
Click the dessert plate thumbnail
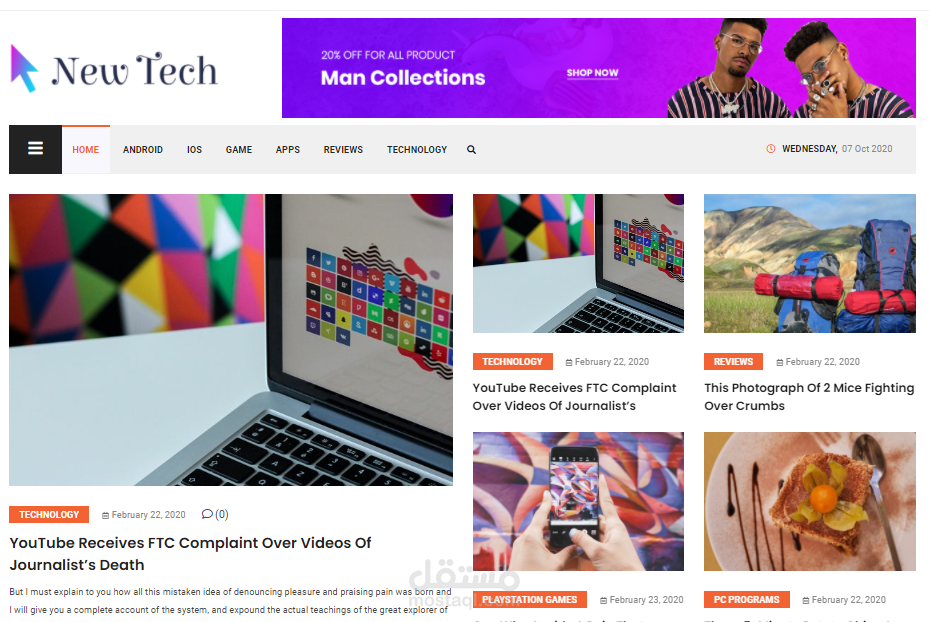(810, 501)
